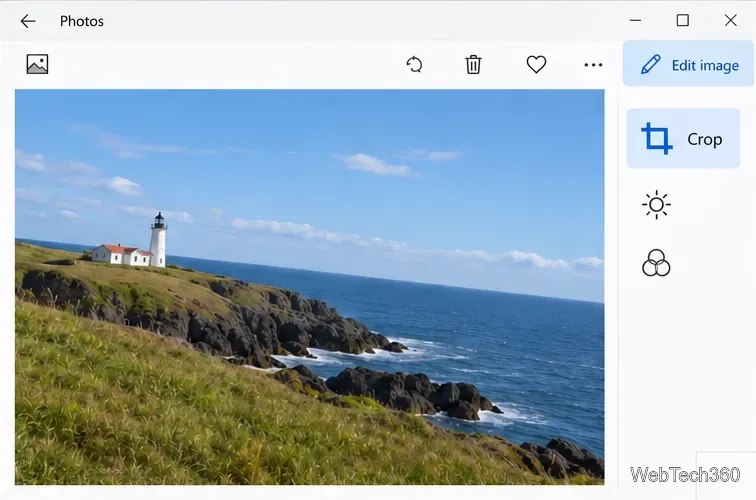Close the Photos window
Image resolution: width=756 pixels, height=500 pixels.
(x=730, y=20)
